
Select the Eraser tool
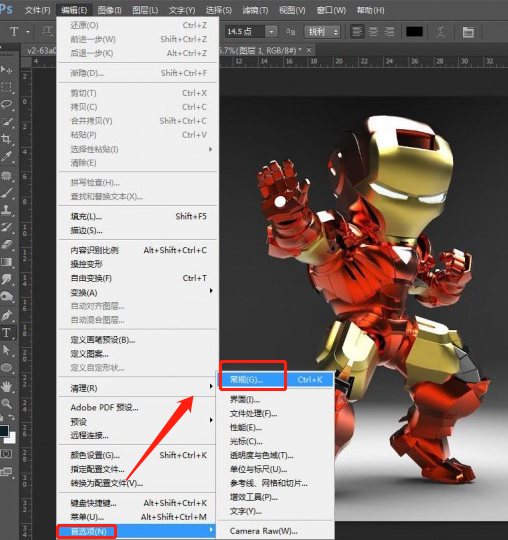6,245
